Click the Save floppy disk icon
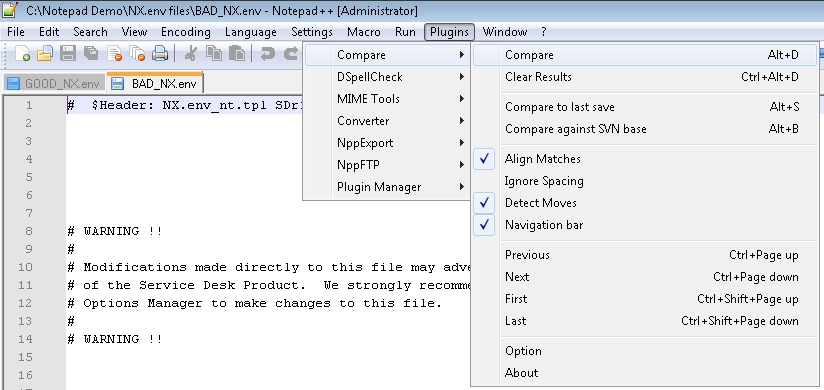 tap(68, 53)
